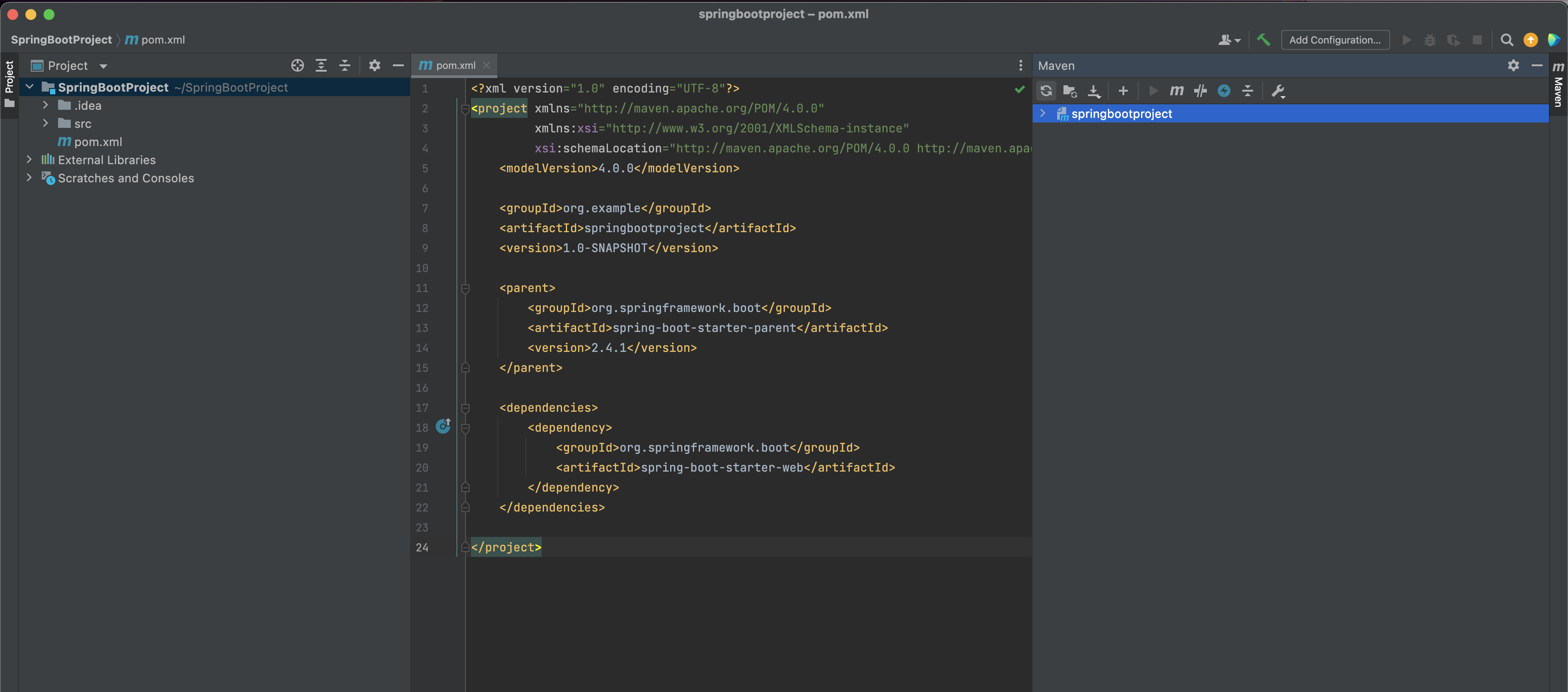Toggle Skip Tests mode in Maven panel
Viewport: 1568px width, 692px height.
(1200, 91)
